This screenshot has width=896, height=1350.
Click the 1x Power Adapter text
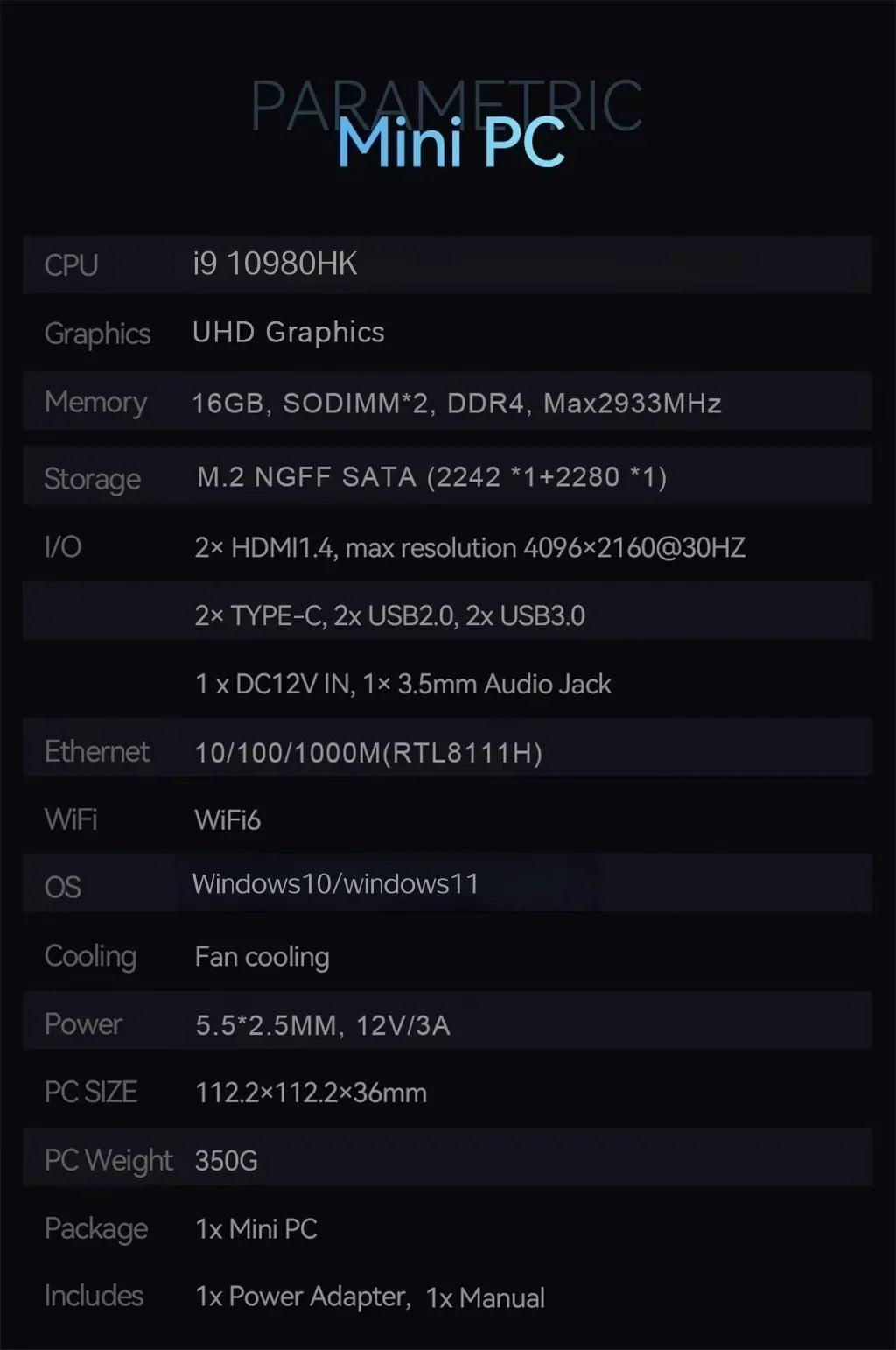pos(303,1297)
